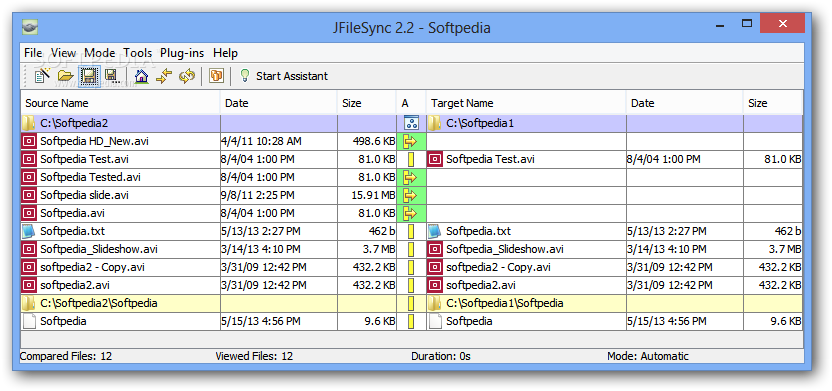
Task: Click the Start Assistant button label
Action: [x=292, y=76]
